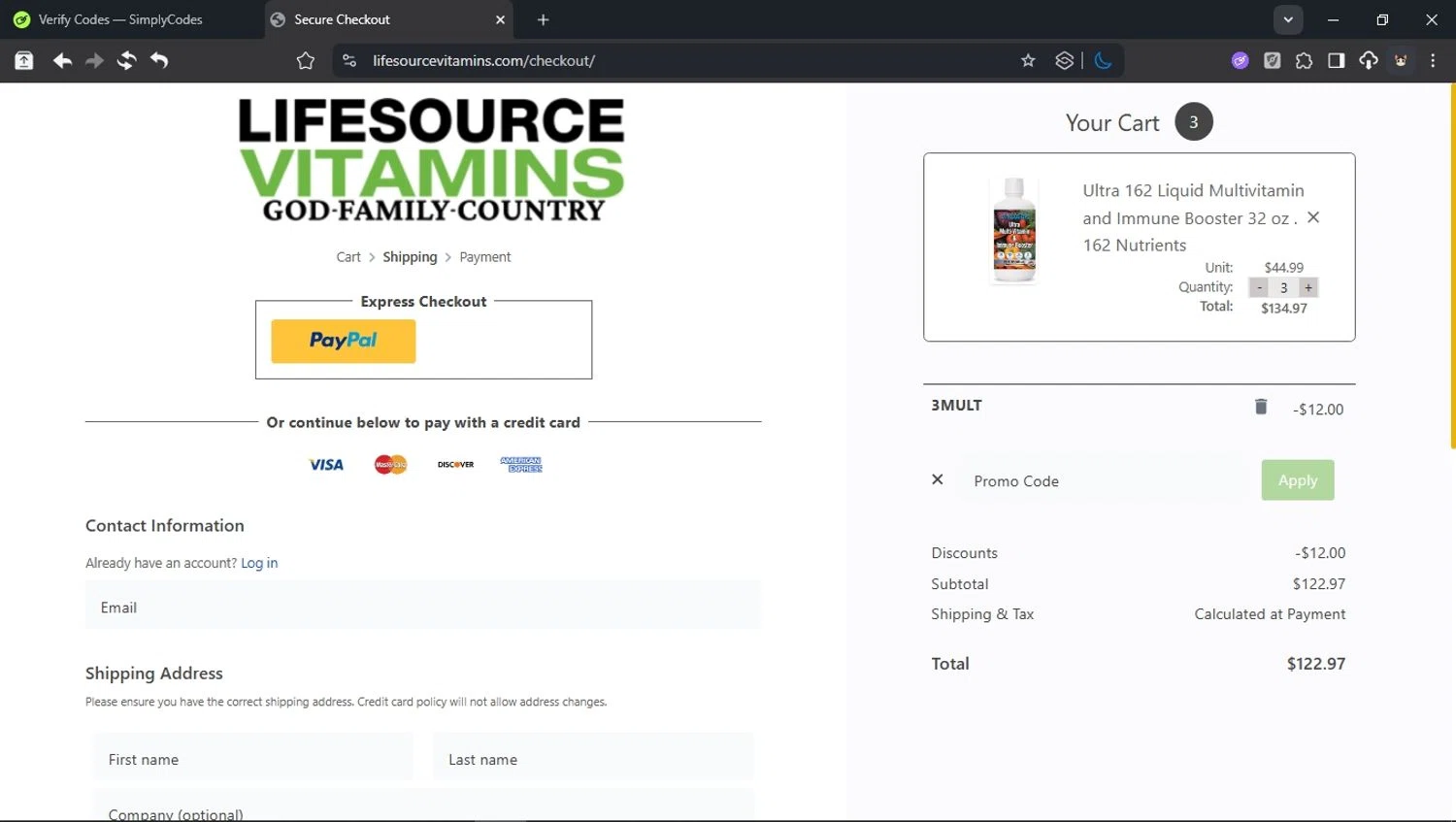Viewport: 1456px width, 822px height.
Task: Click the star icon left of the address bar
Action: click(306, 61)
